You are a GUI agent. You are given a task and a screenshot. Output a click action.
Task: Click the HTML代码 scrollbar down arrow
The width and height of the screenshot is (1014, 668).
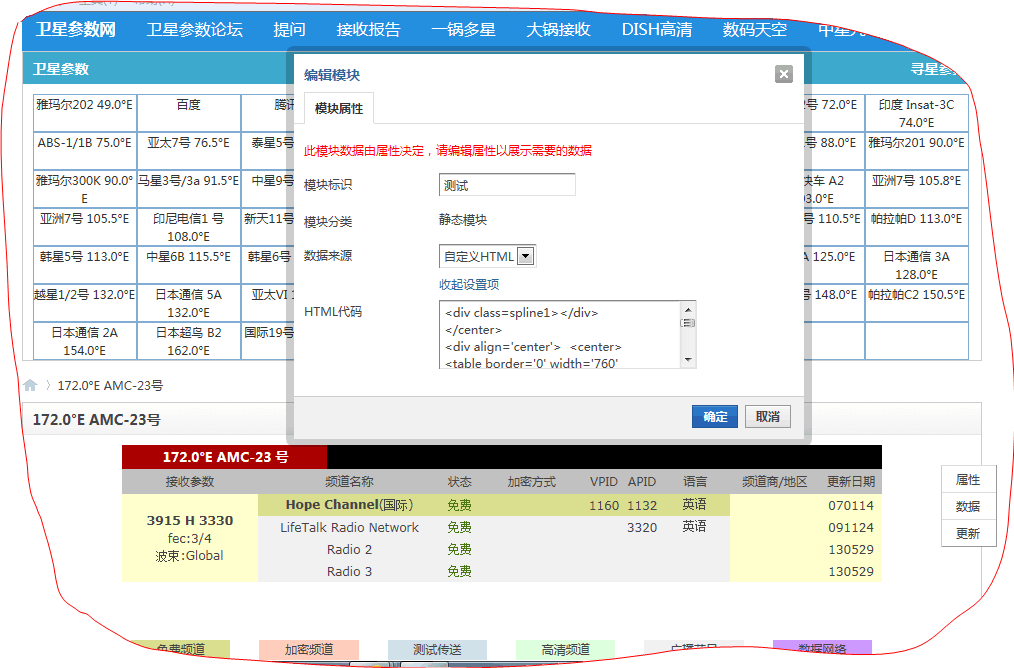pyautogui.click(x=688, y=359)
